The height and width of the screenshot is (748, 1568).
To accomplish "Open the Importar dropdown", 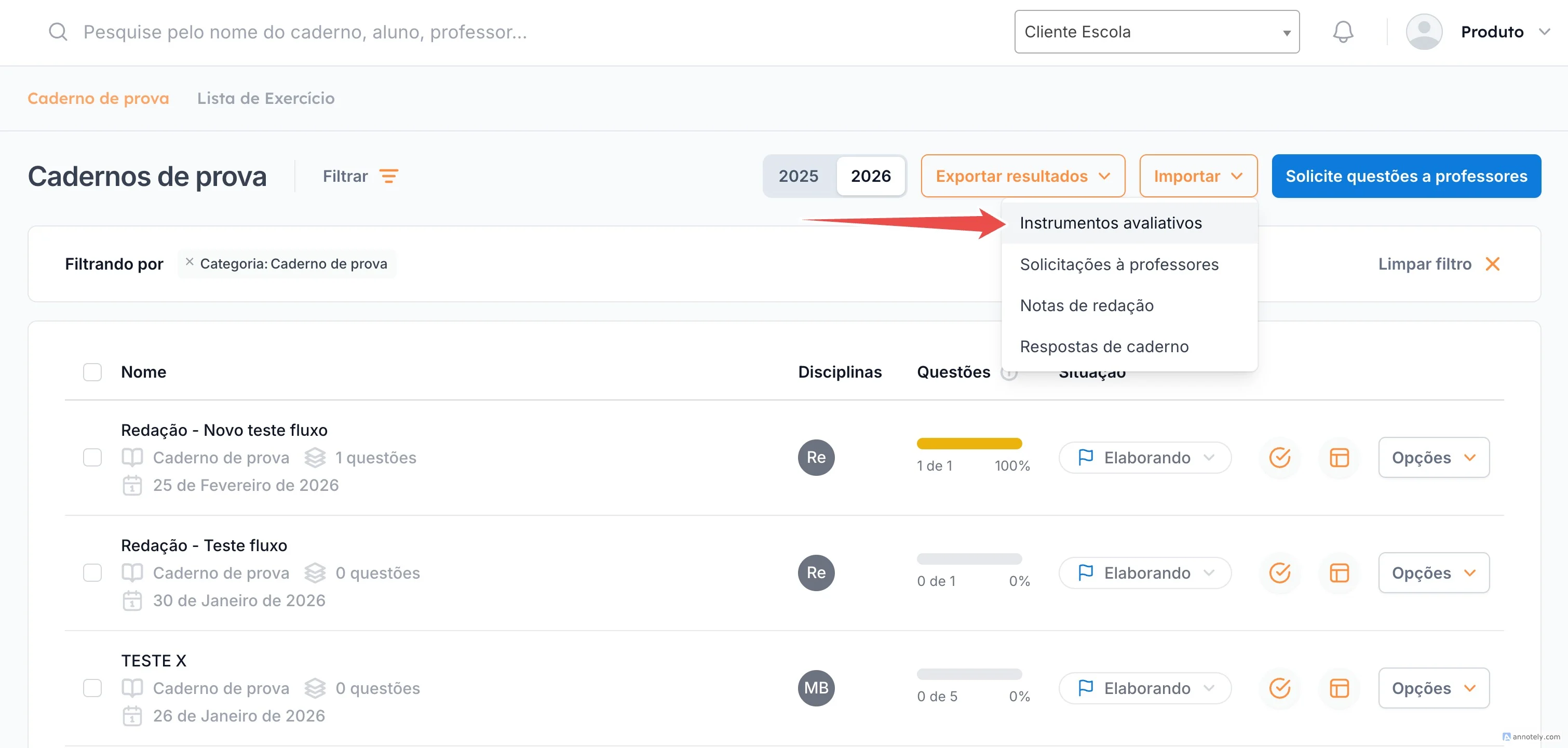I will coord(1198,176).
